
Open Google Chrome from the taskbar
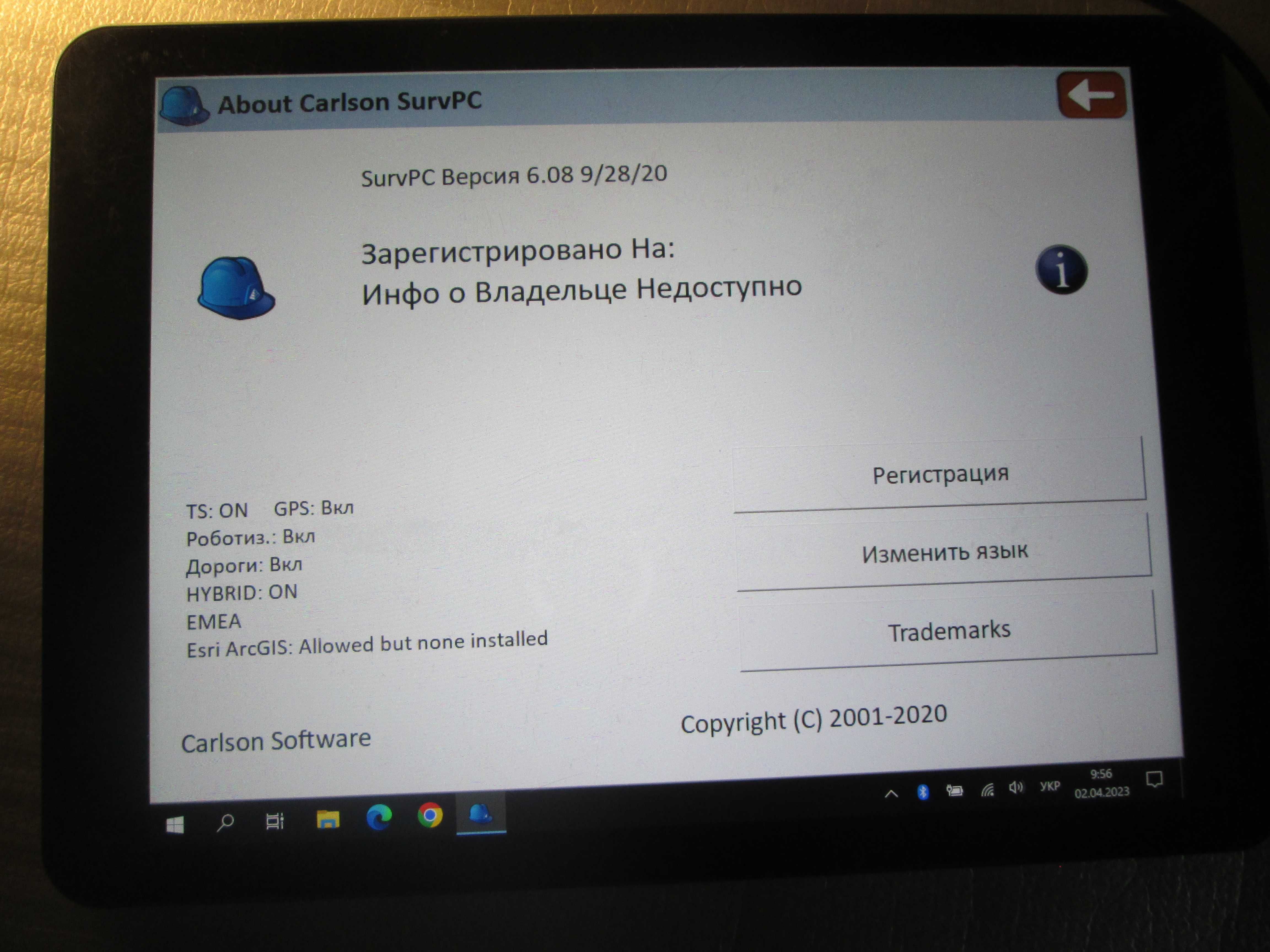tap(430, 815)
